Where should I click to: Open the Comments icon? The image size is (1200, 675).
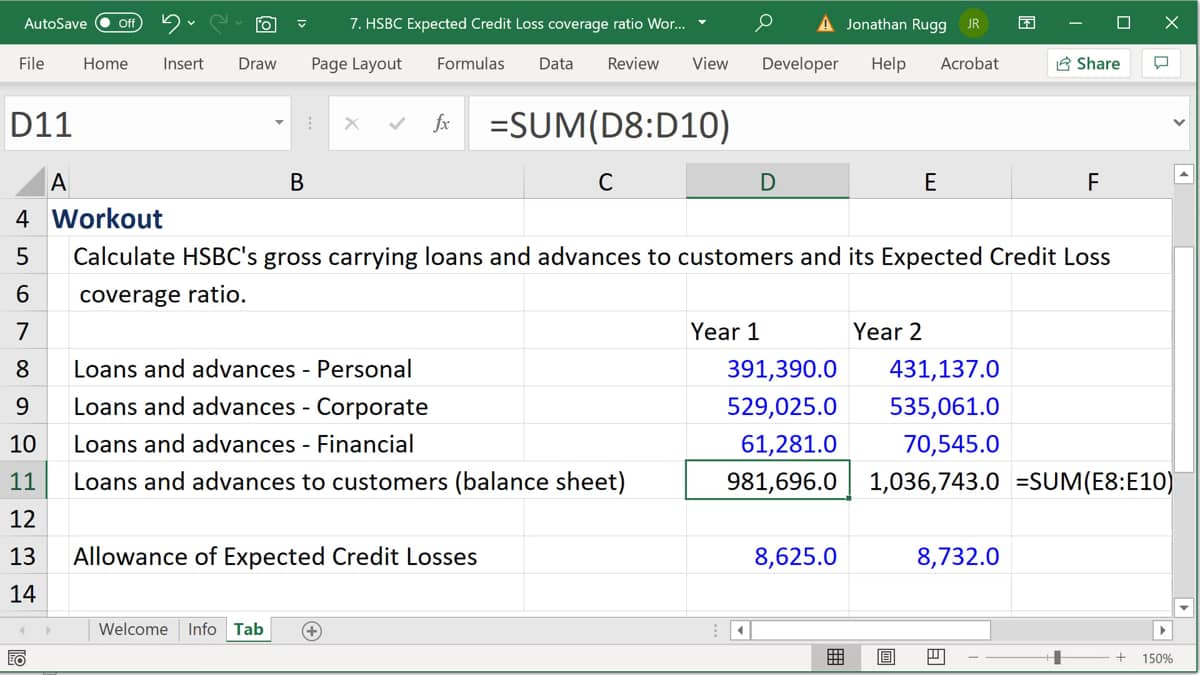click(1161, 63)
